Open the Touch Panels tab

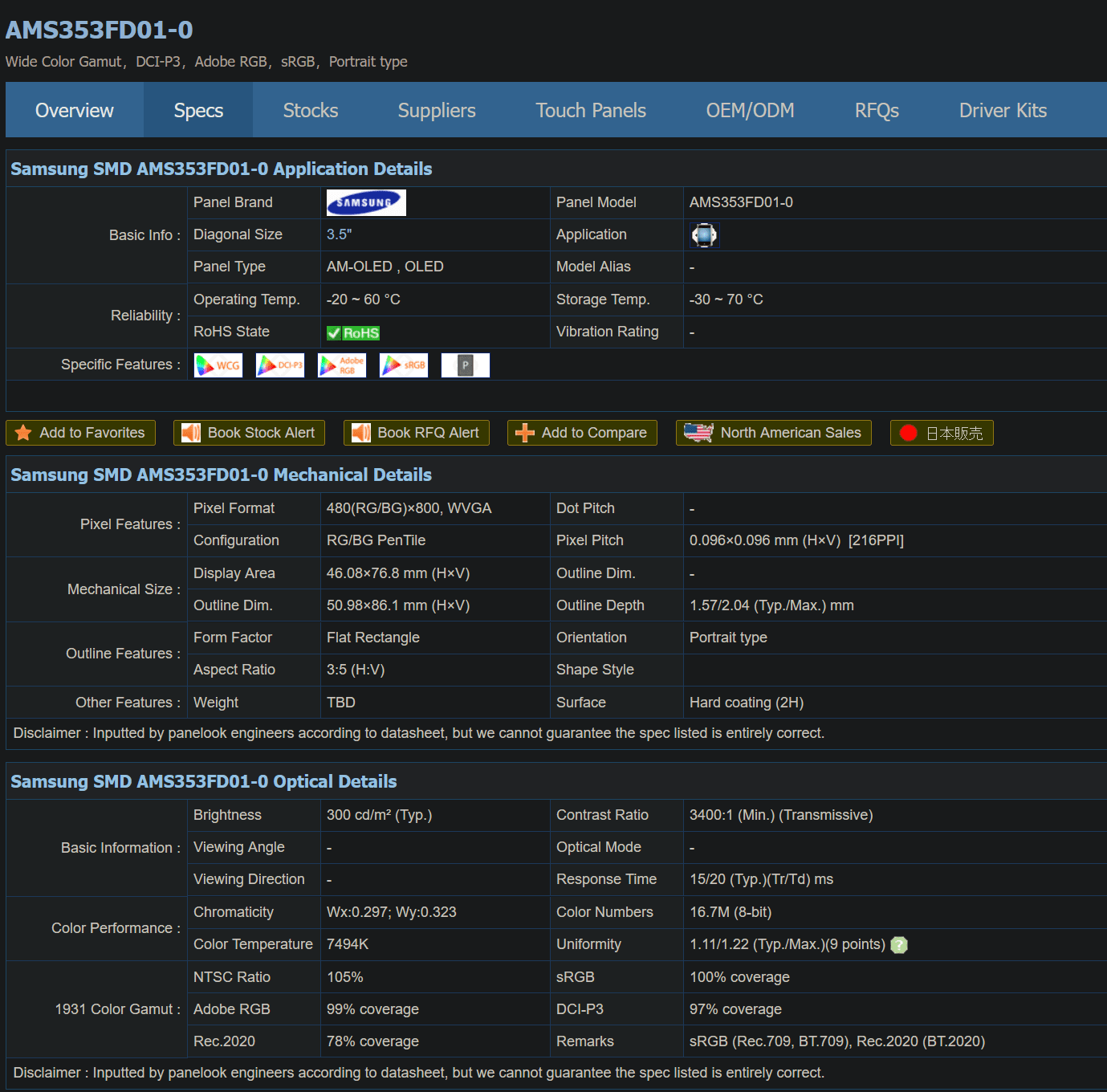tap(591, 110)
